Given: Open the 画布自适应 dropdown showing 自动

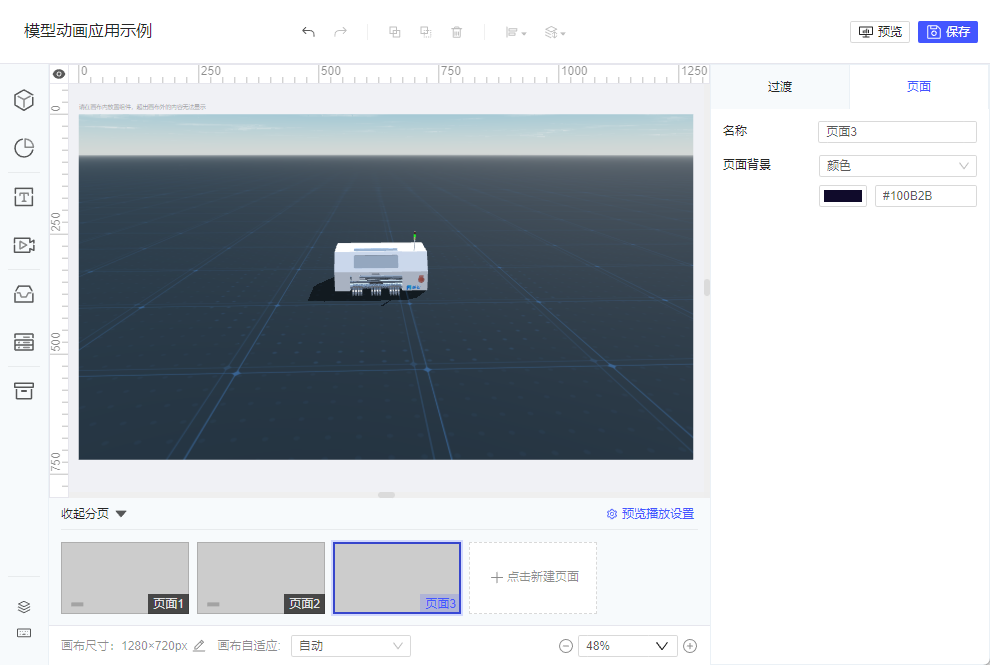Looking at the screenshot, I should (350, 645).
